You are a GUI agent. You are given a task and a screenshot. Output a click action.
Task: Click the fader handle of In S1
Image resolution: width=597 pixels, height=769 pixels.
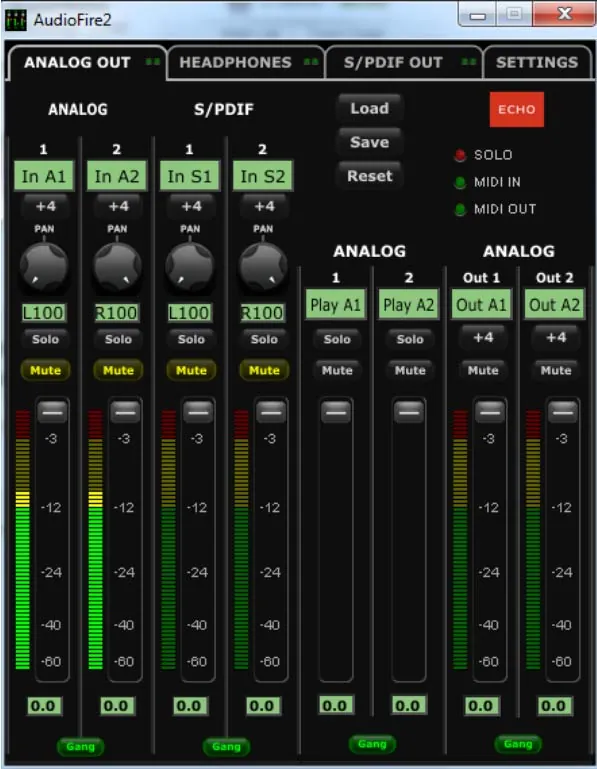pyautogui.click(x=198, y=412)
